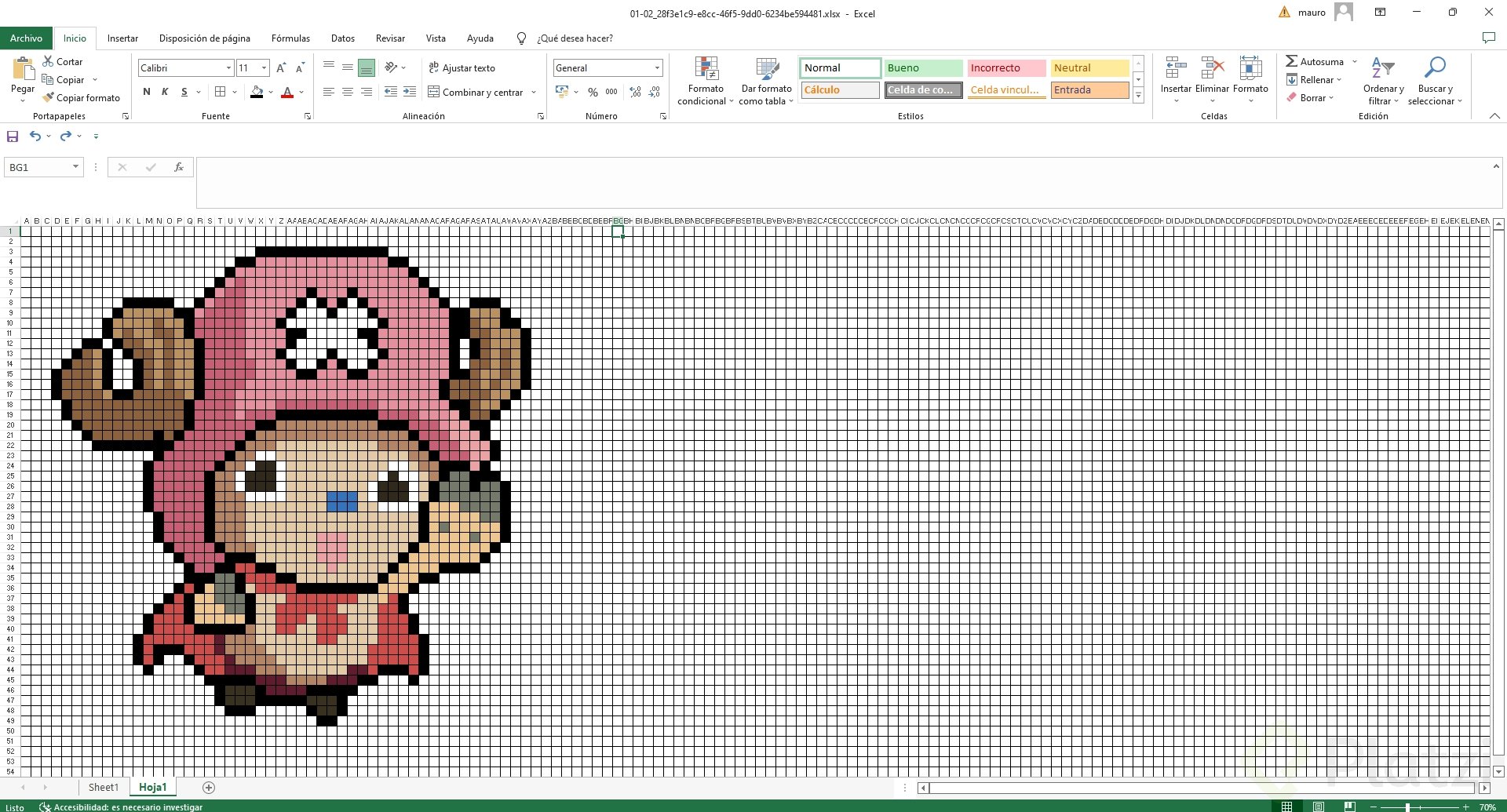Apply the Bueno cell style
Image resolution: width=1507 pixels, height=812 pixels.
point(923,68)
